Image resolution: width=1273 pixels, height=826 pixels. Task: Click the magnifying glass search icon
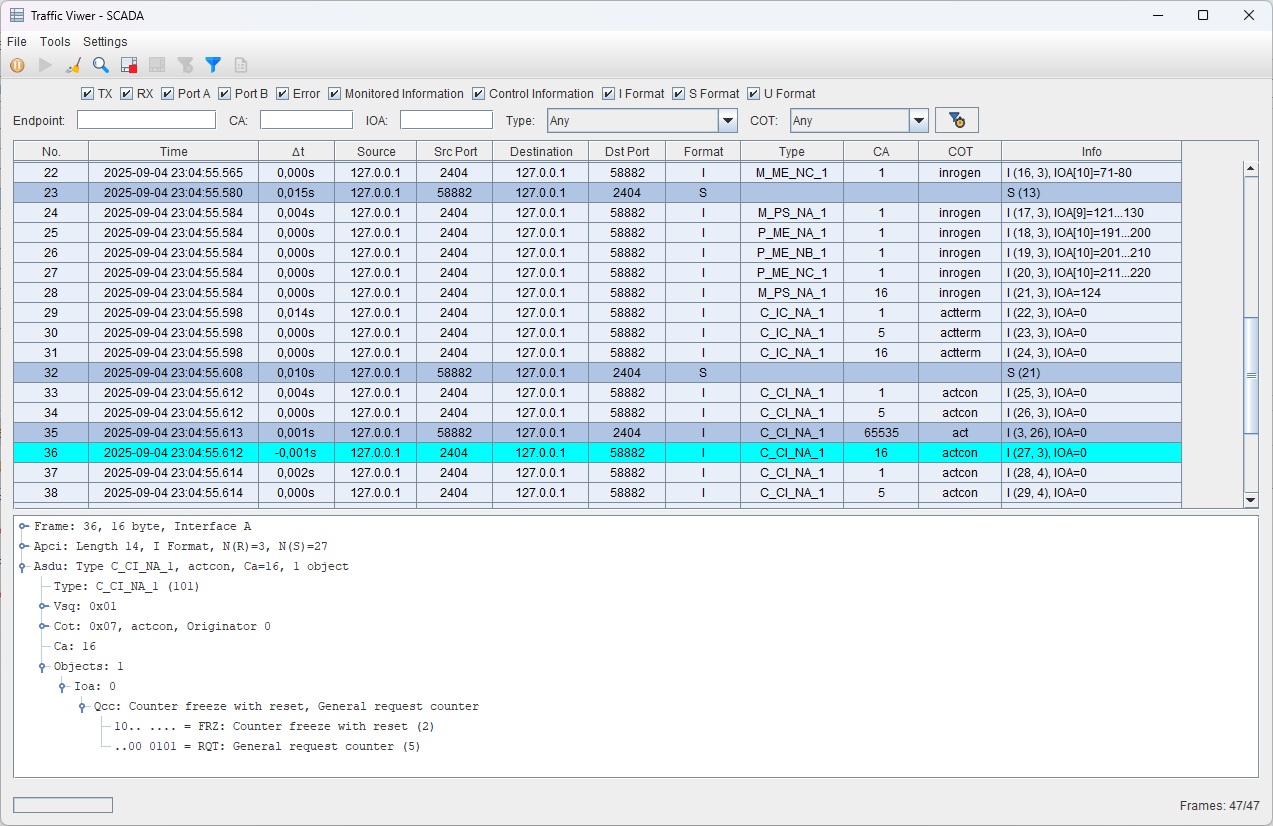pyautogui.click(x=101, y=65)
